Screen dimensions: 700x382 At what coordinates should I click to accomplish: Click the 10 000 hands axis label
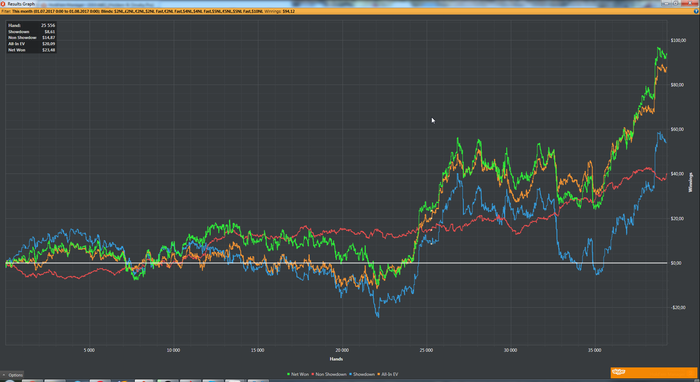(173, 350)
